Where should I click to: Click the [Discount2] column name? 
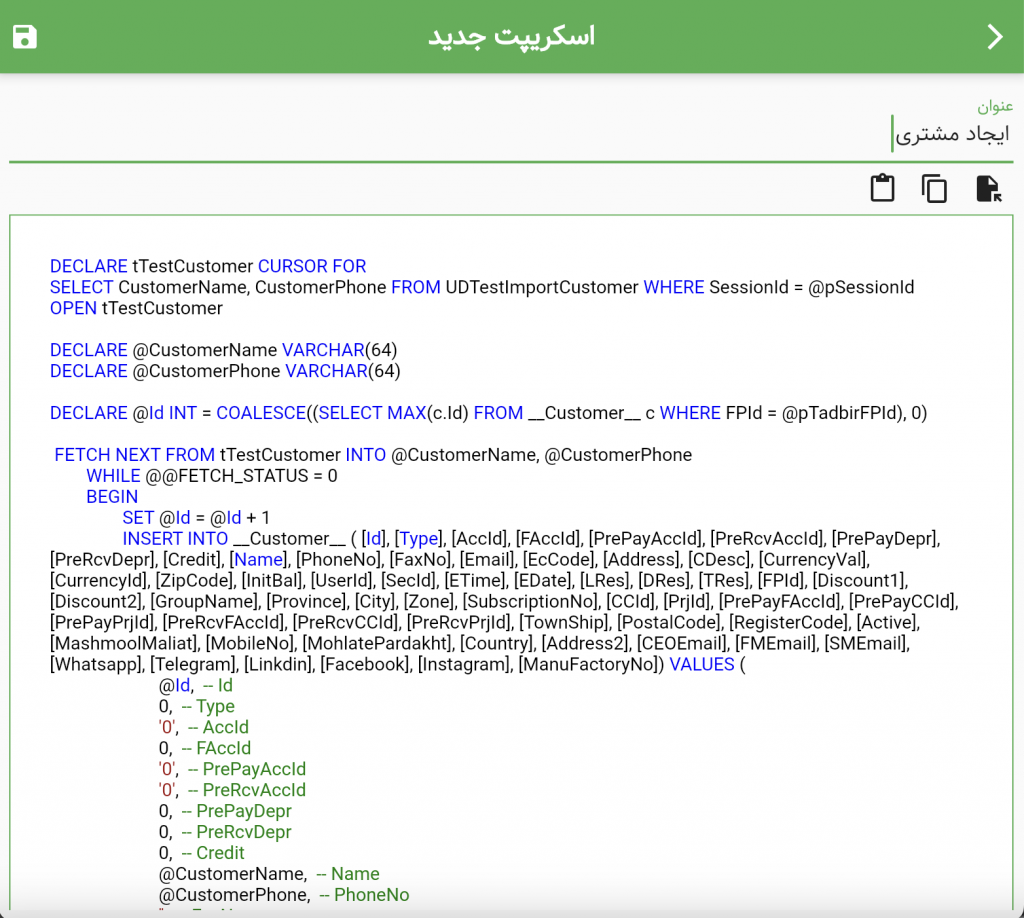[96, 601]
